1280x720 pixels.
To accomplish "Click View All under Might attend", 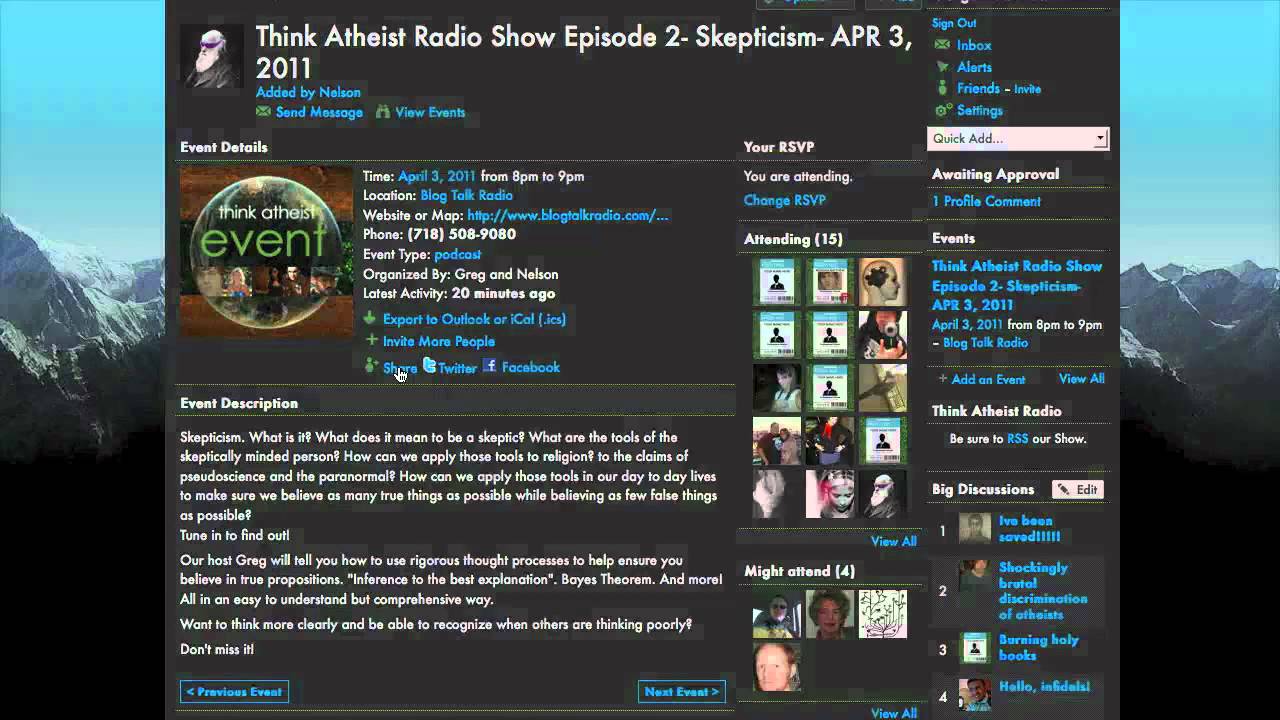I will tap(893, 713).
